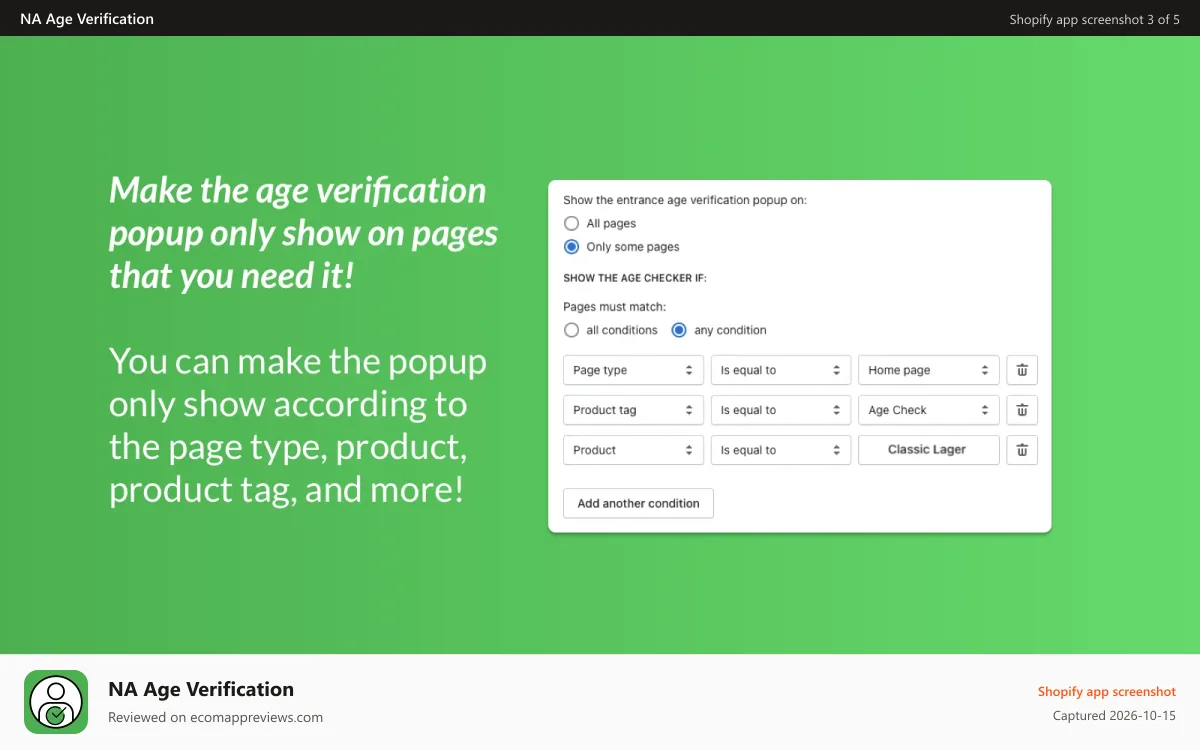Remove the Classic Lager product condition
The image size is (1200, 750).
point(1022,450)
